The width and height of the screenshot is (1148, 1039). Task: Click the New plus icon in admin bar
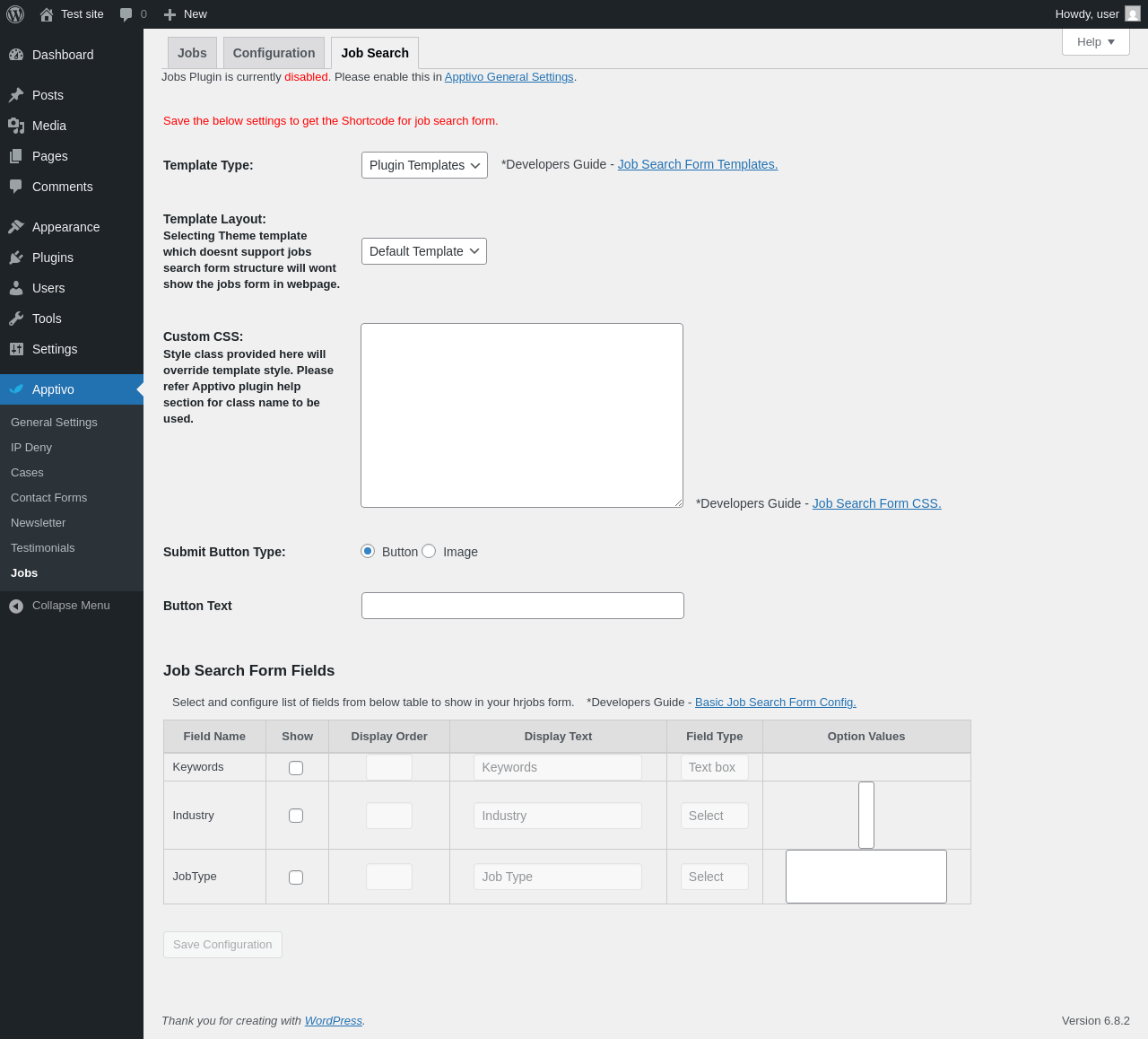point(170,14)
